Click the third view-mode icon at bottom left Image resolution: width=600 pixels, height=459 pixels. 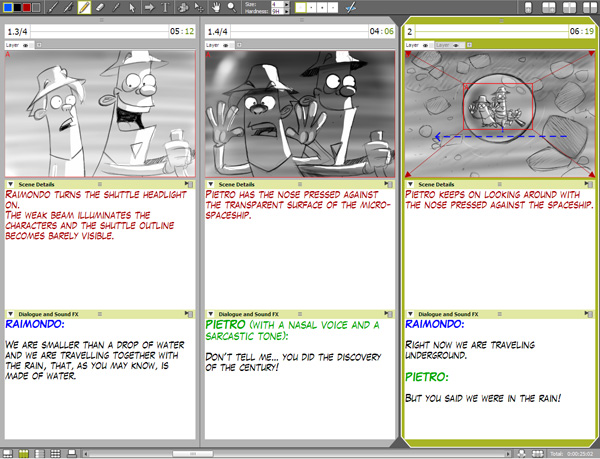pos(39,454)
